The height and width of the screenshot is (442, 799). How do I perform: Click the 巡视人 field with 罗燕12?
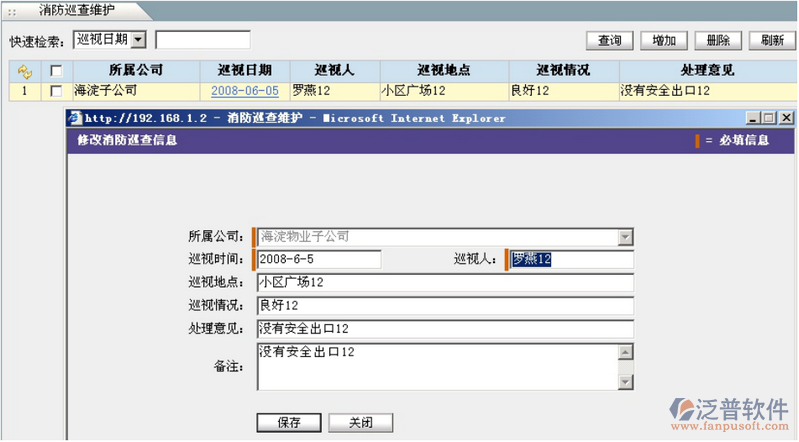coord(572,259)
